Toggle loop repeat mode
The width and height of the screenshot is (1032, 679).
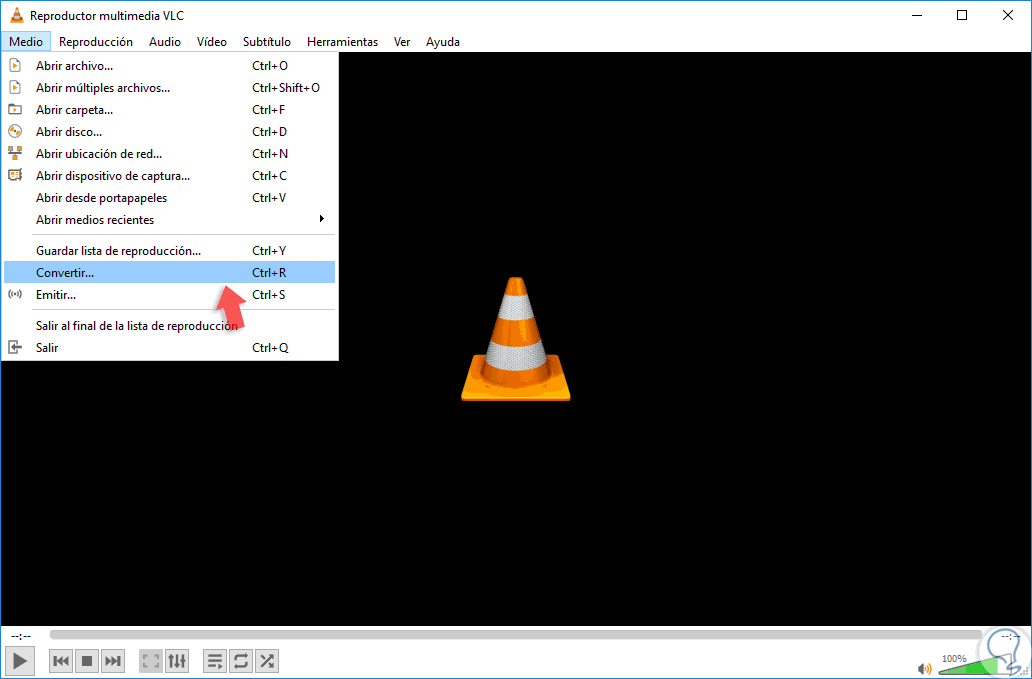tap(240, 661)
